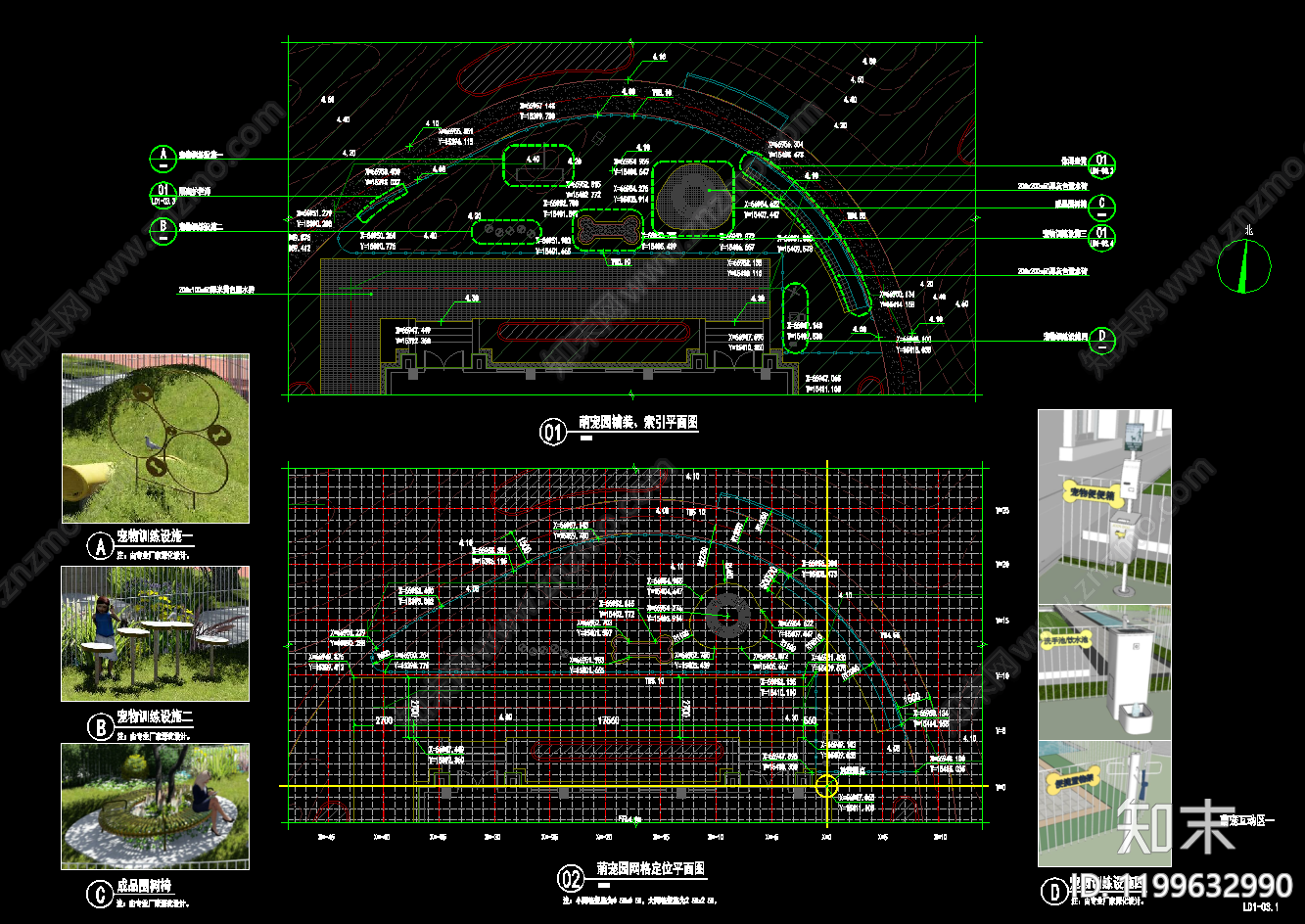The width and height of the screenshot is (1305, 924).
Task: Open the pet training hoop photo
Action: pos(156,439)
